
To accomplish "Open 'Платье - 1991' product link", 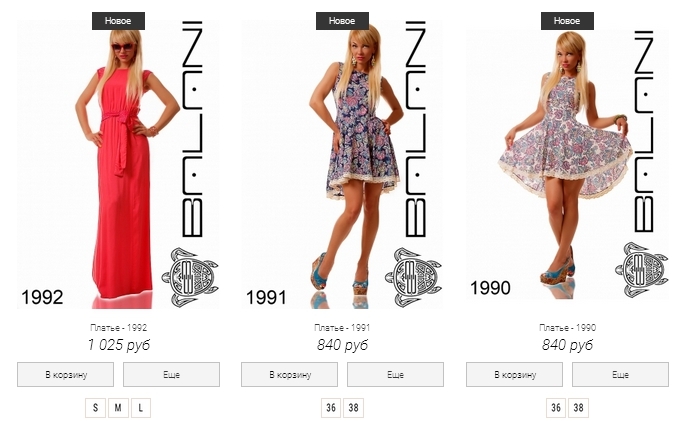I will tap(342, 328).
